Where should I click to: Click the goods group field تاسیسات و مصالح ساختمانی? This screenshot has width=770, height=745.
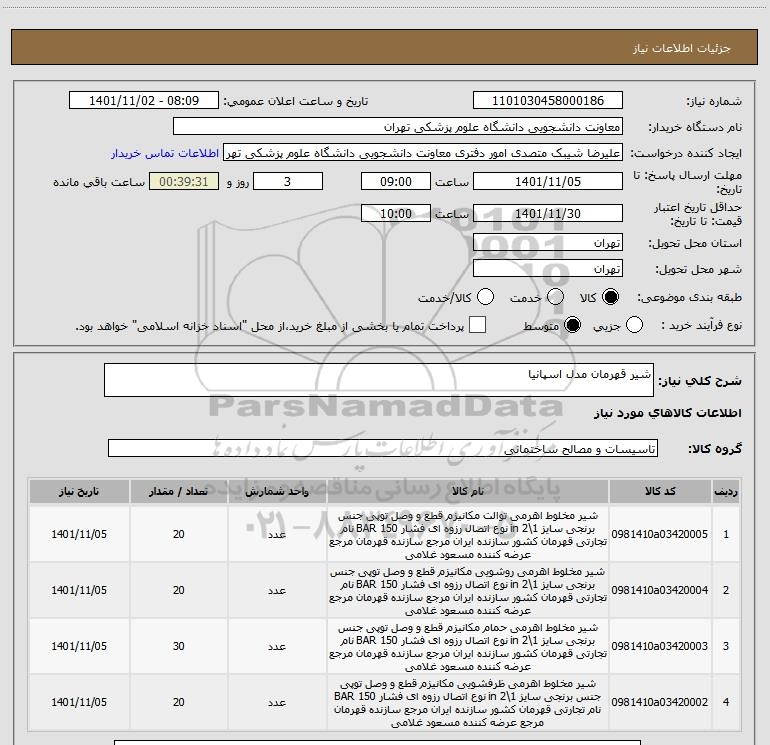click(x=383, y=448)
